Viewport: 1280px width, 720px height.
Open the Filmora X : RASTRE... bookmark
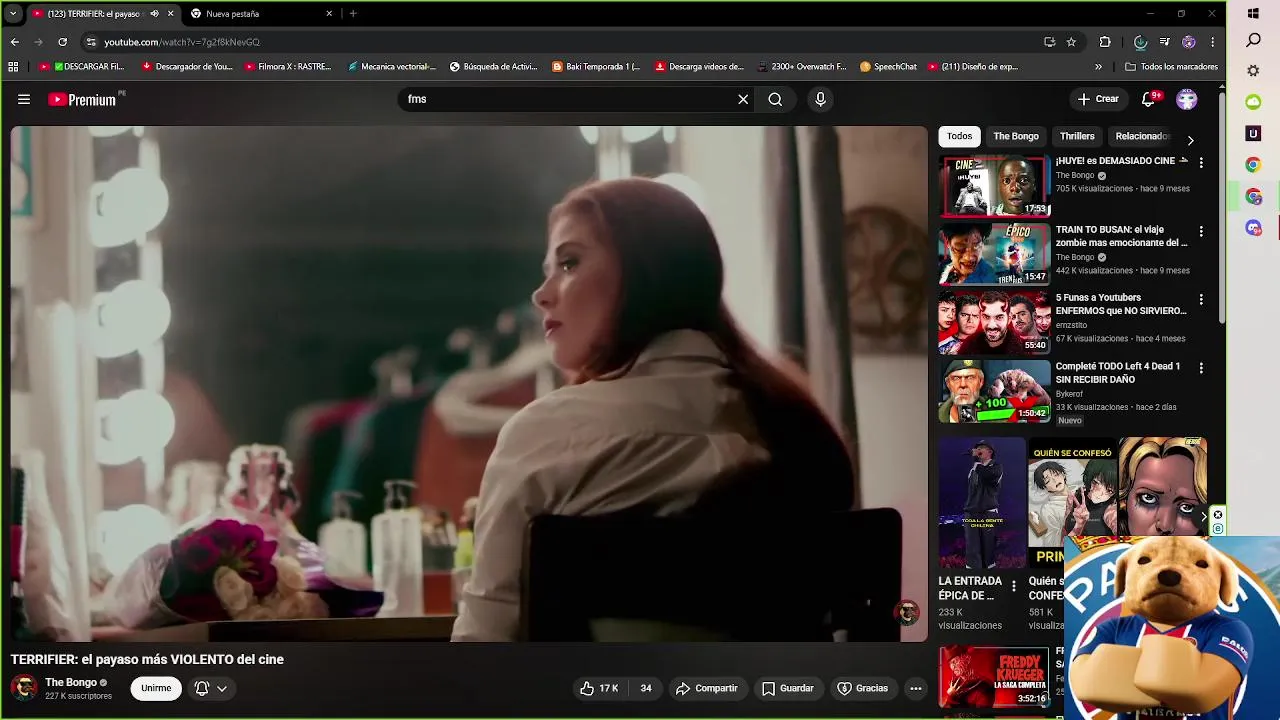(x=288, y=67)
